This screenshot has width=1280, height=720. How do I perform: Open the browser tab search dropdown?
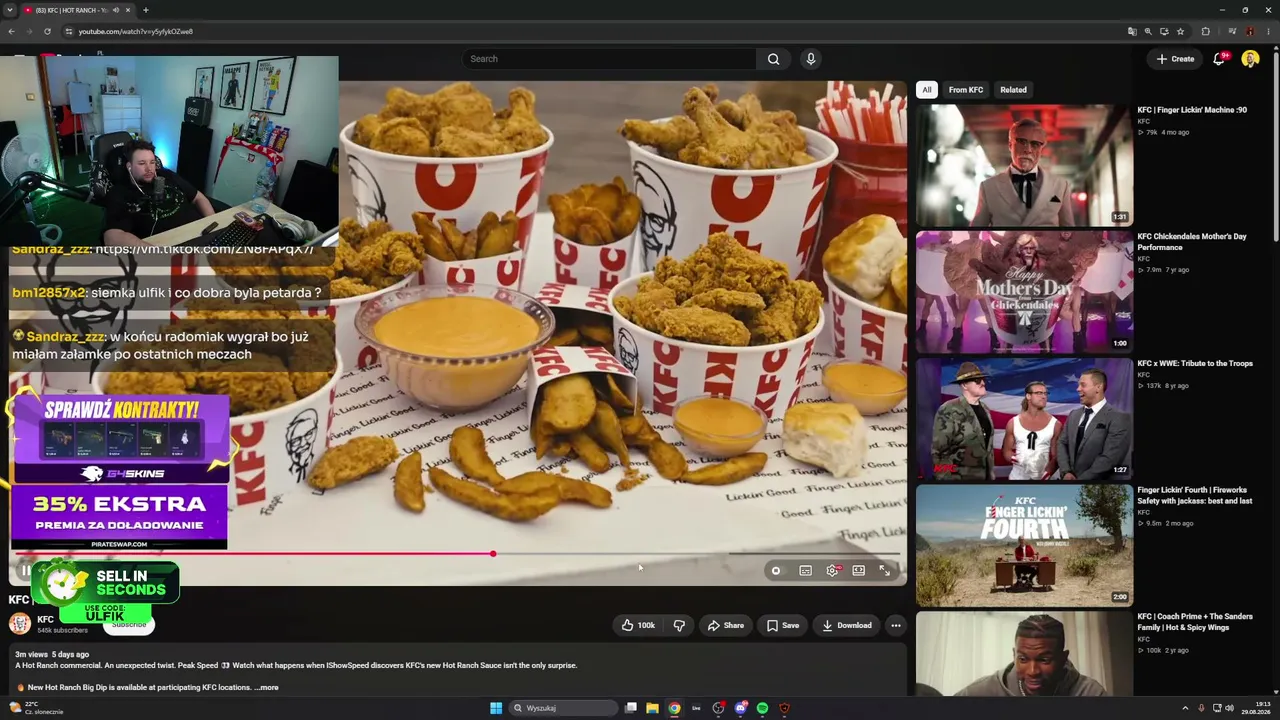(9, 10)
